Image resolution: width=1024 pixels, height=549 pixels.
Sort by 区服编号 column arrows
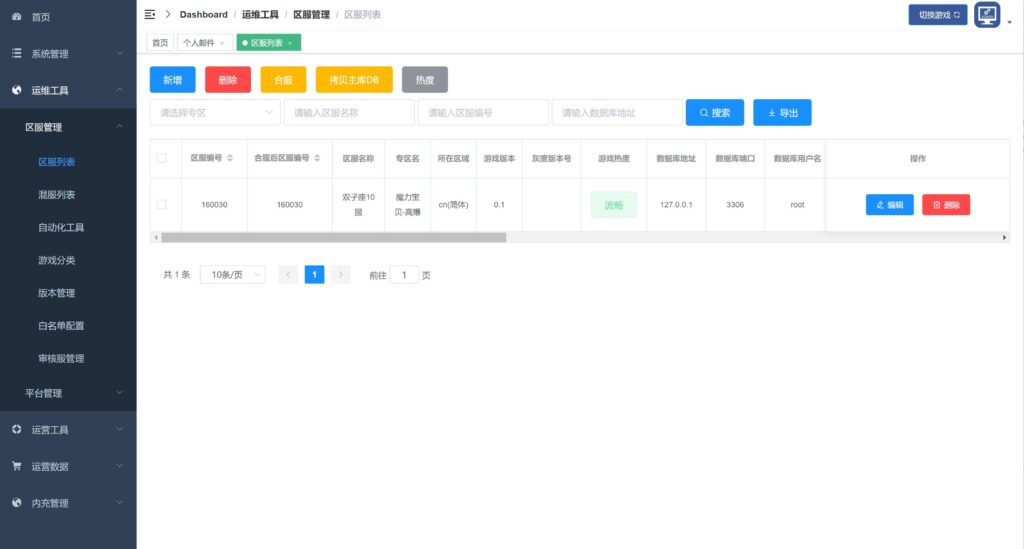tap(230, 158)
